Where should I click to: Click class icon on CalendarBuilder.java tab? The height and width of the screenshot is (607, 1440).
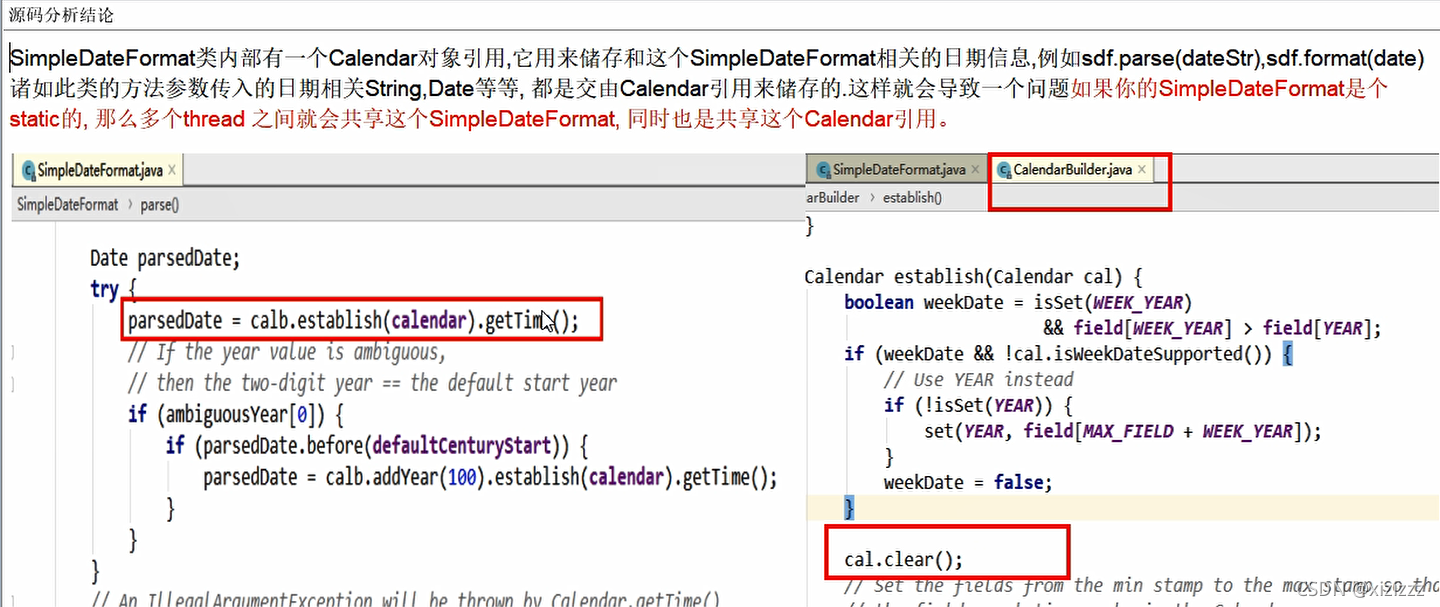(x=1004, y=170)
